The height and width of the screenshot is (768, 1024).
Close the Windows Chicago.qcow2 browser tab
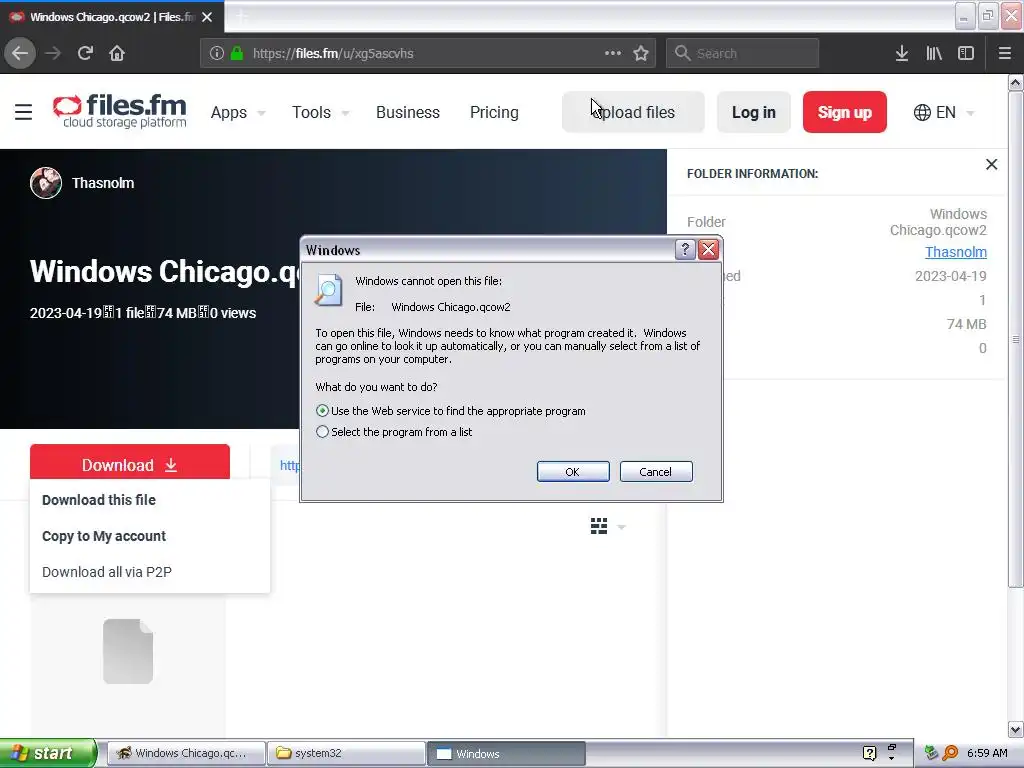207,17
